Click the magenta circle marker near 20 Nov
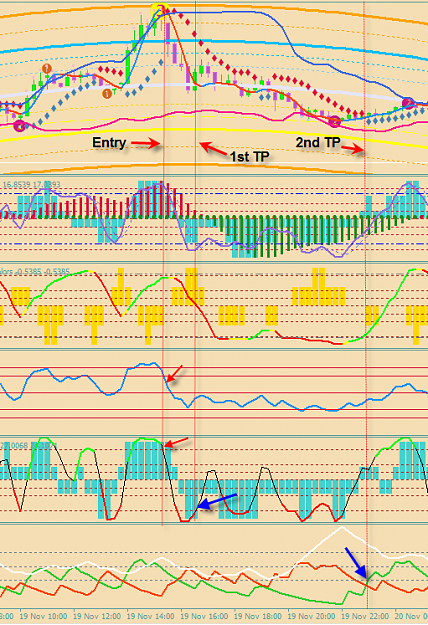The height and width of the screenshot is (625, 428). click(408, 103)
